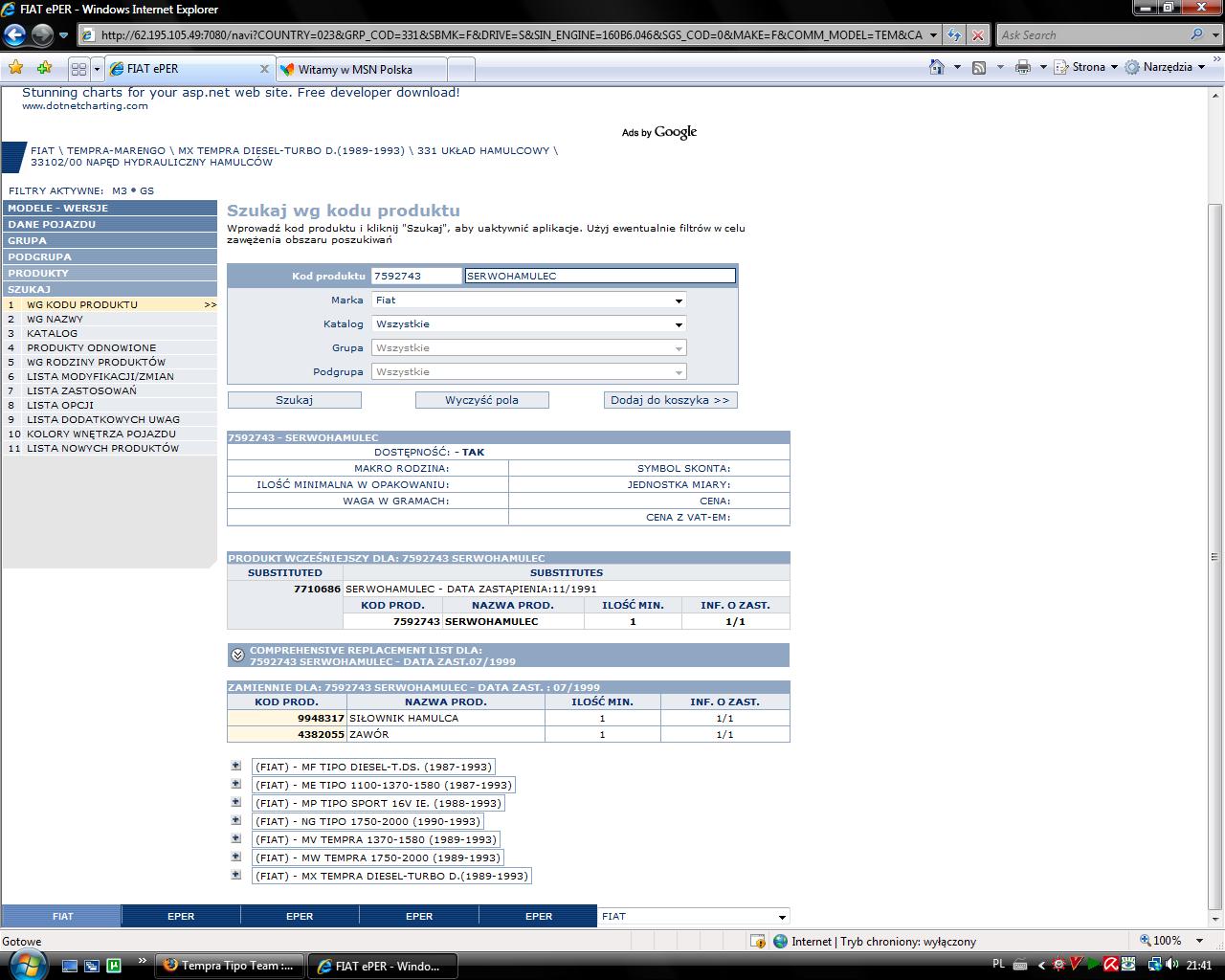The image size is (1225, 980).
Task: Click Dodaj do koszyka button
Action: point(670,400)
